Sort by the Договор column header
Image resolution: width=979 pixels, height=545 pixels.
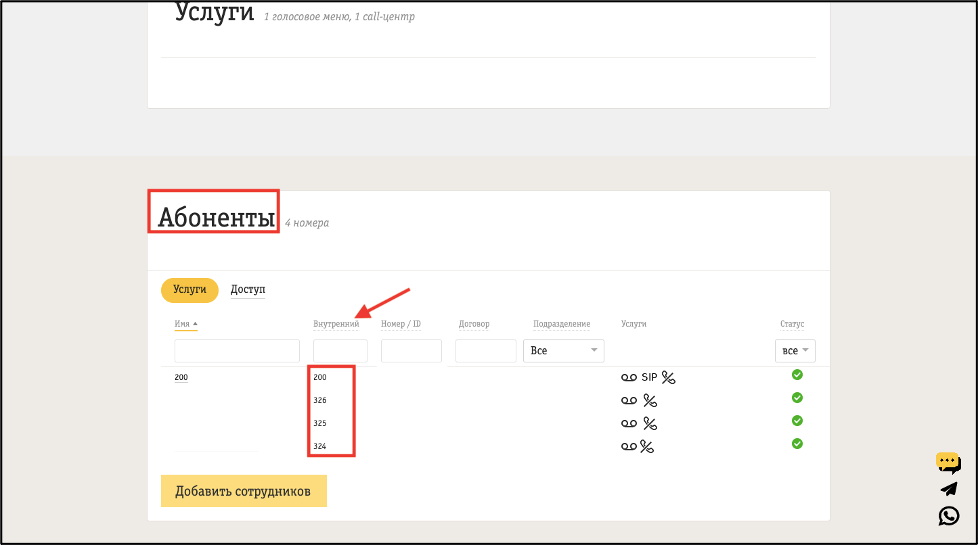pyautogui.click(x=474, y=324)
